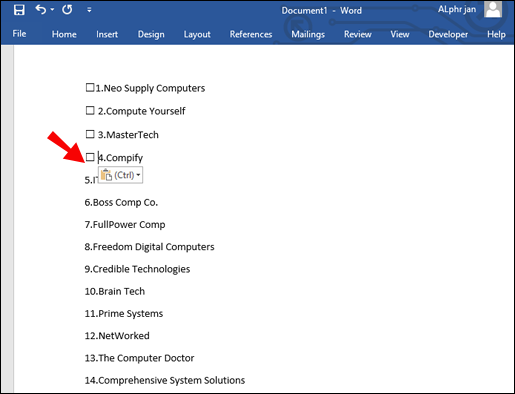Click the Undo arrow icon
This screenshot has width=515, height=394.
(41, 10)
